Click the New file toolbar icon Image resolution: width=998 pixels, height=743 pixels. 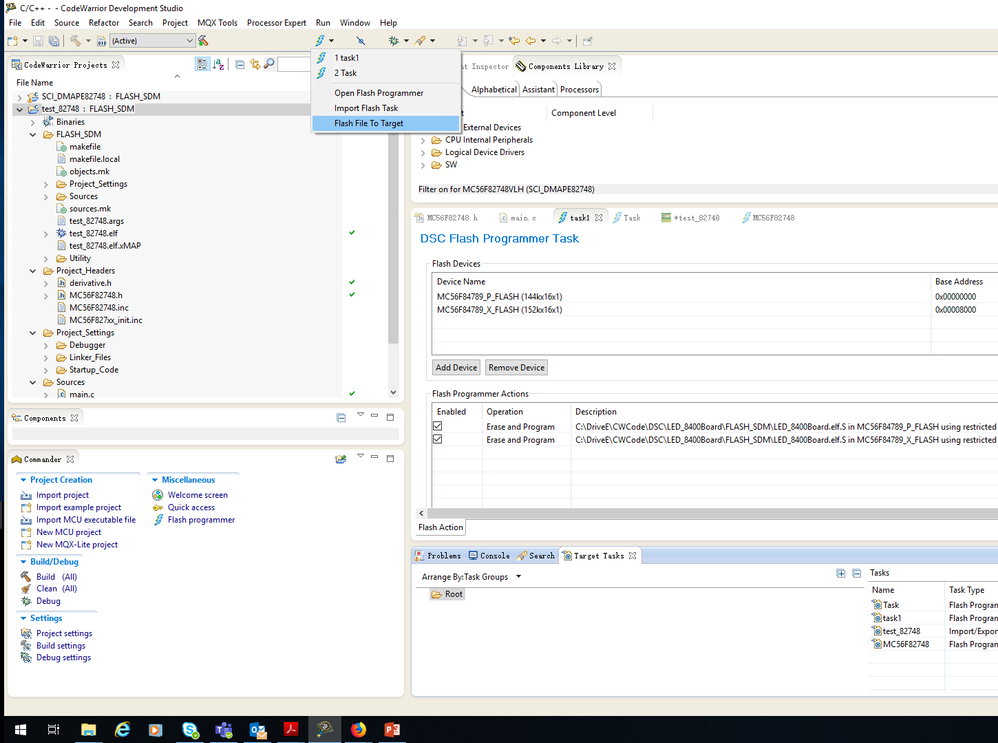12,41
